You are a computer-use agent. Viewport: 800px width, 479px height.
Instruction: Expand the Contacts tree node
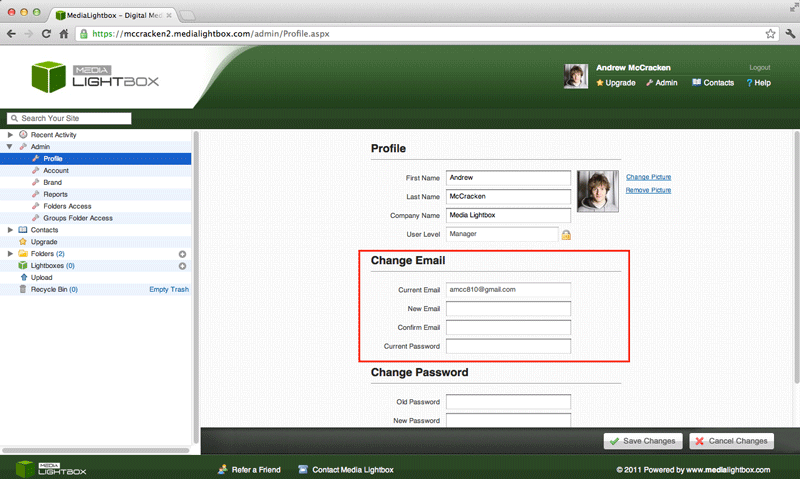(x=10, y=230)
